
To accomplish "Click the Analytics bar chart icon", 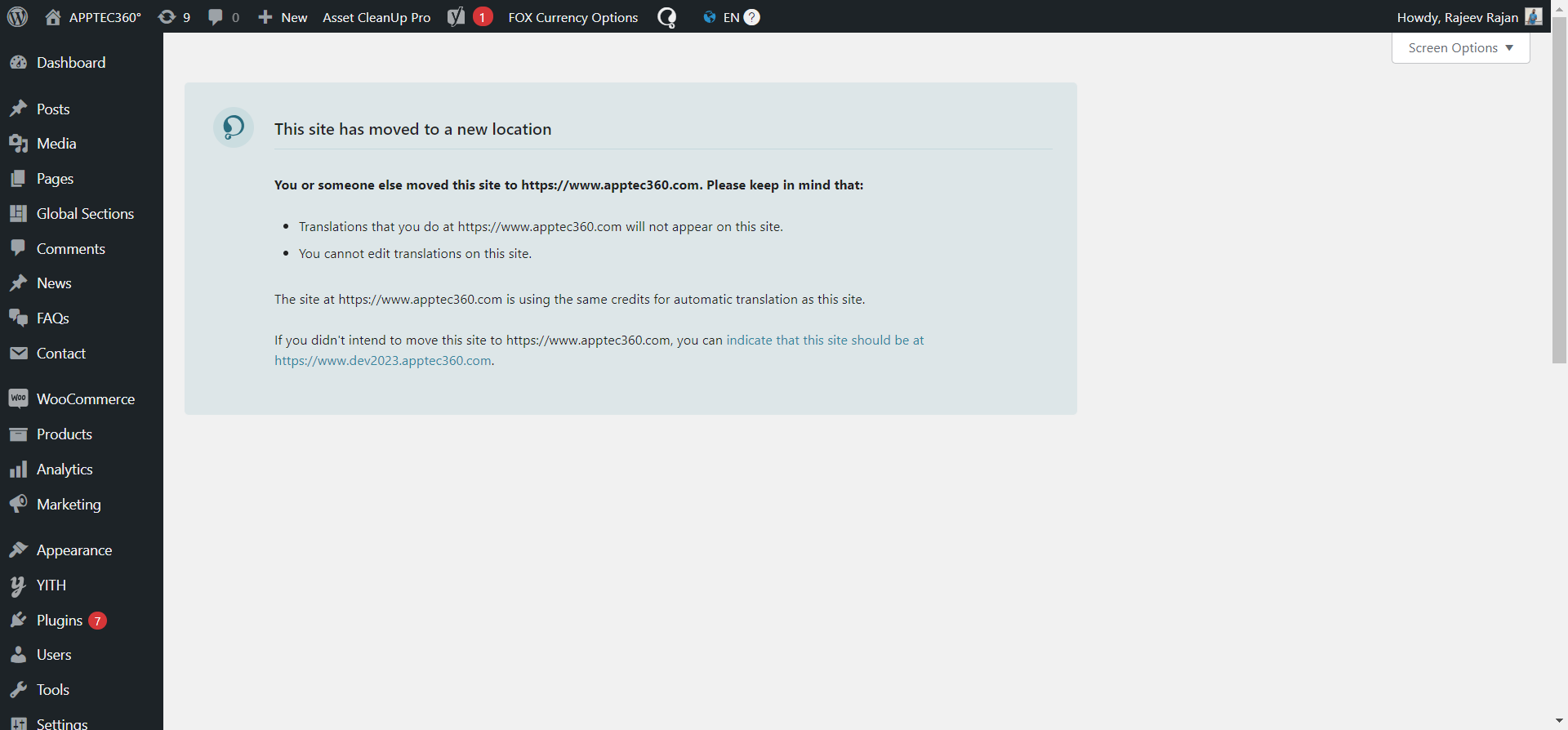I will [19, 470].
